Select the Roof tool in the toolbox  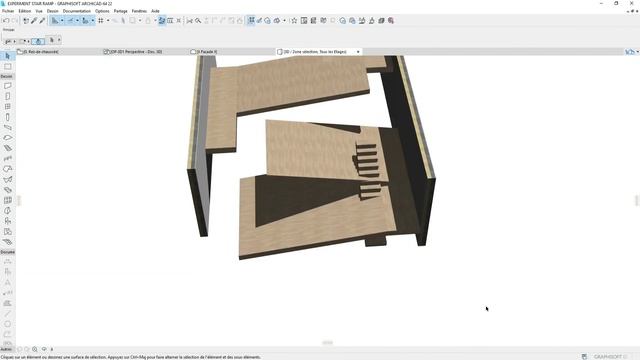pos(7,169)
